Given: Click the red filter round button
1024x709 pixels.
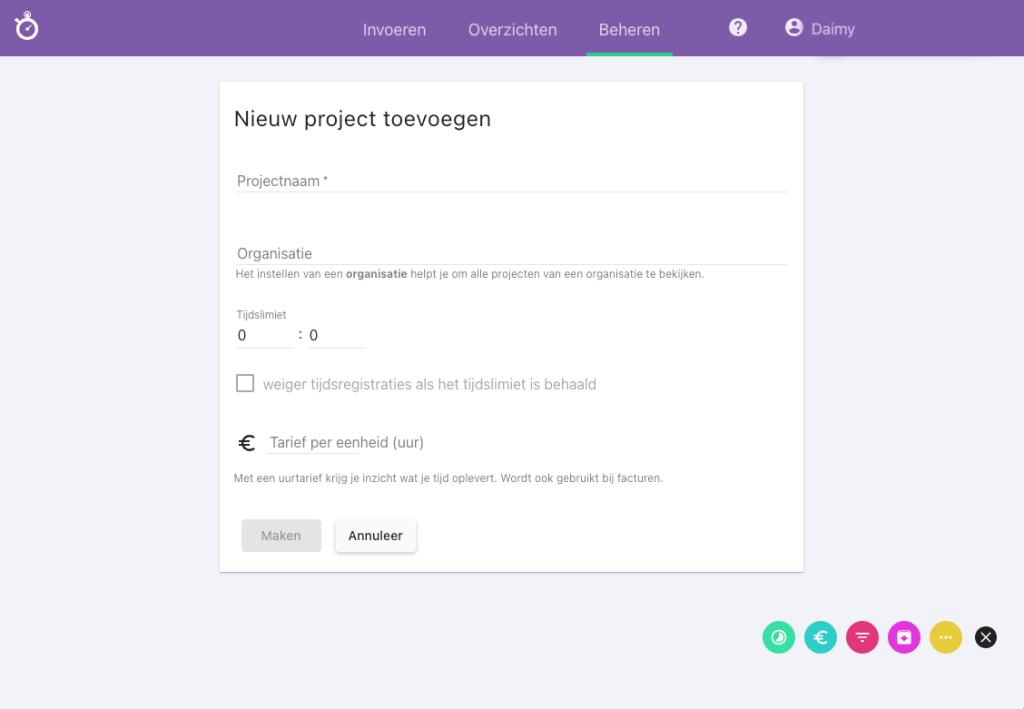Looking at the screenshot, I should [x=862, y=637].
